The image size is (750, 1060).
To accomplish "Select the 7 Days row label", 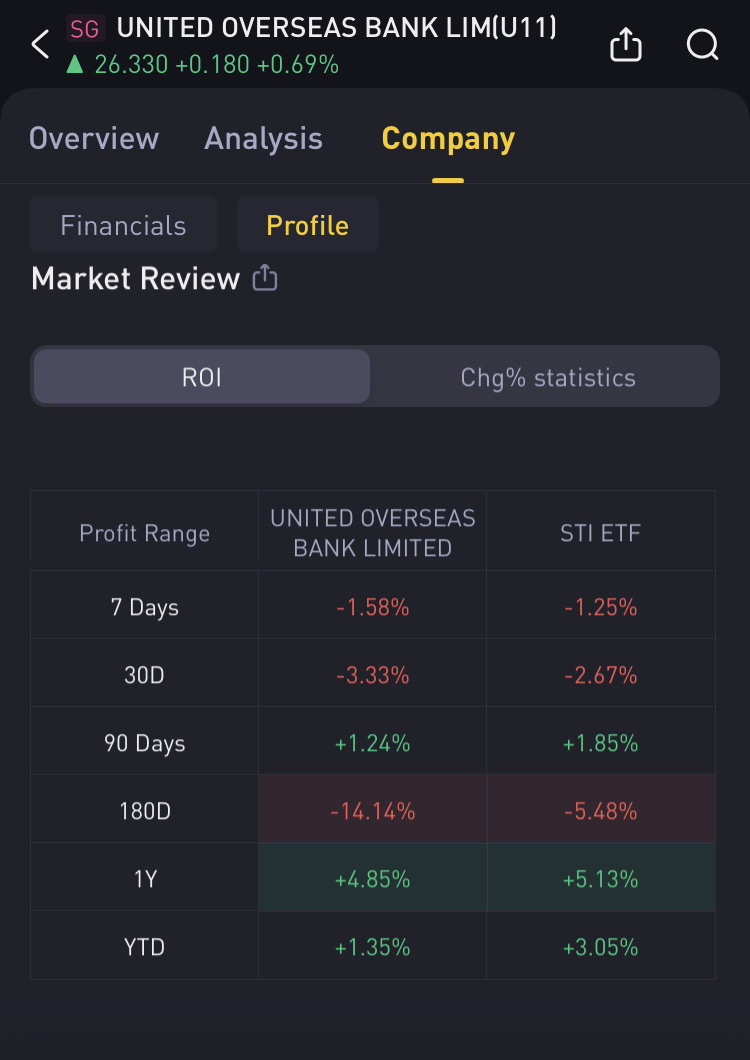I will tap(144, 607).
